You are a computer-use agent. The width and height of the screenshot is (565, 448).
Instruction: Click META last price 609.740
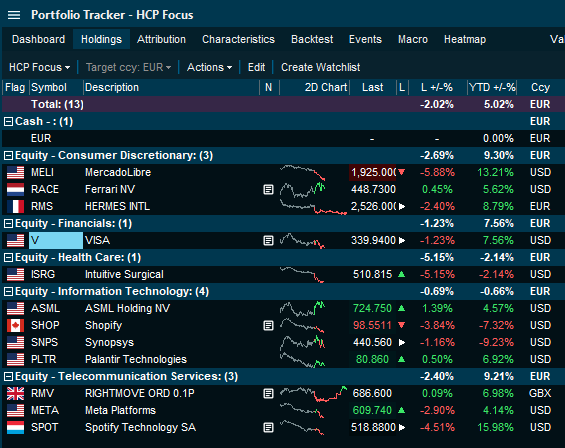372,410
